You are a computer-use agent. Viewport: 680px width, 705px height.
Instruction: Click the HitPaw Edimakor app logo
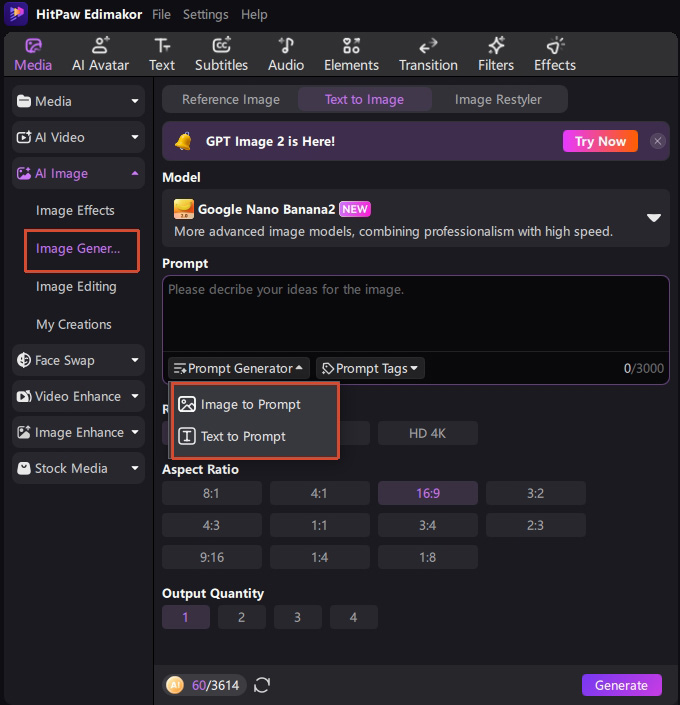[x=16, y=13]
